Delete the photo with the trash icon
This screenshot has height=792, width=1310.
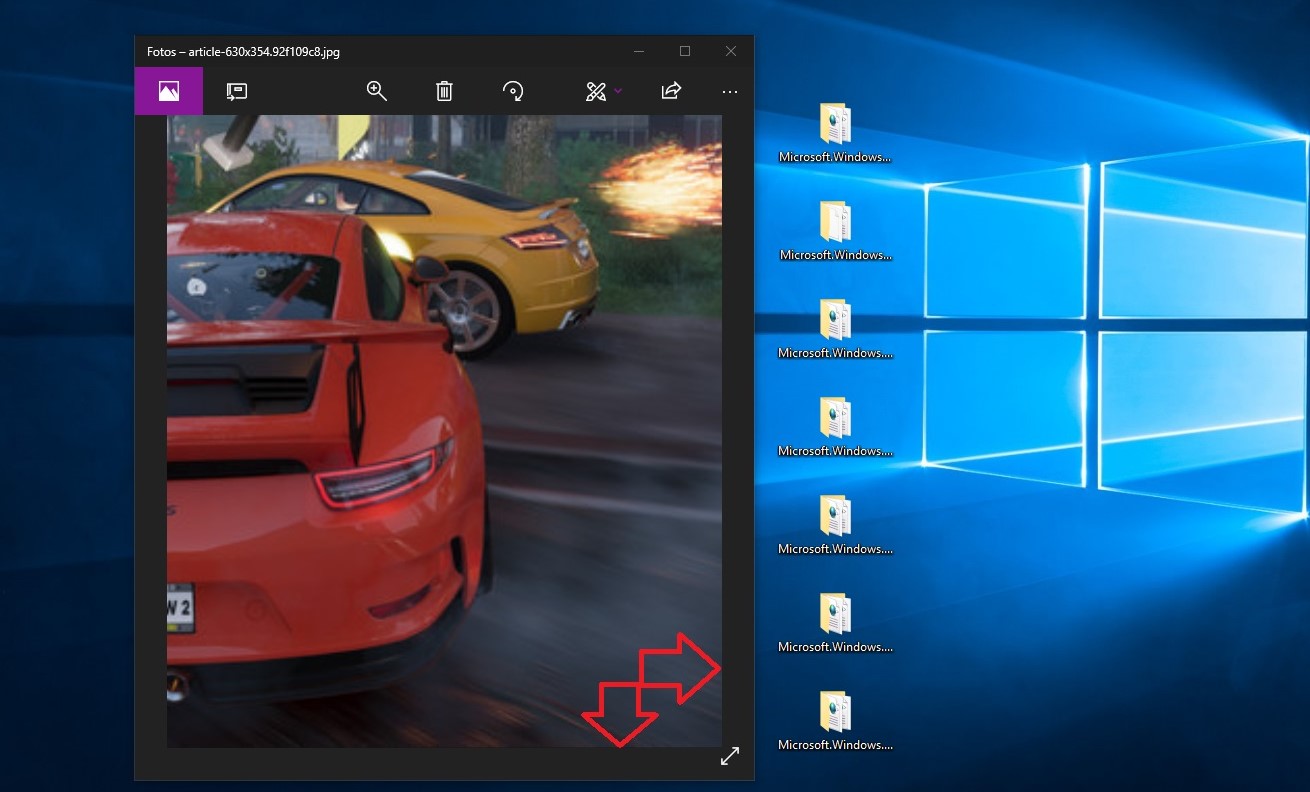[444, 91]
